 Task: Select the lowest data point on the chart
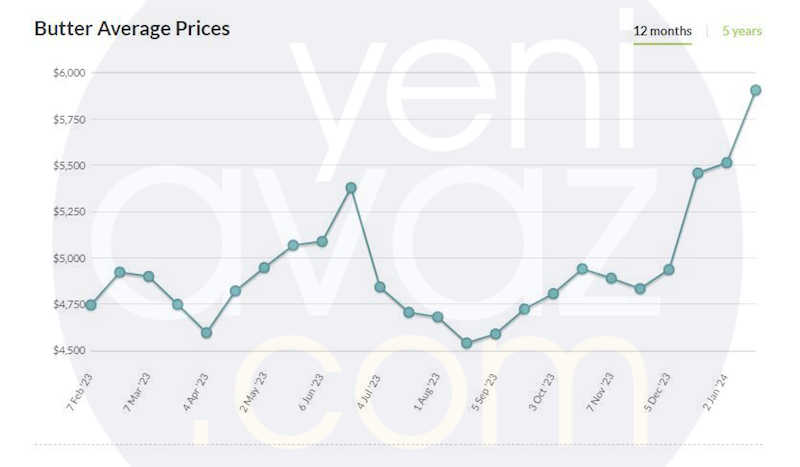point(467,343)
